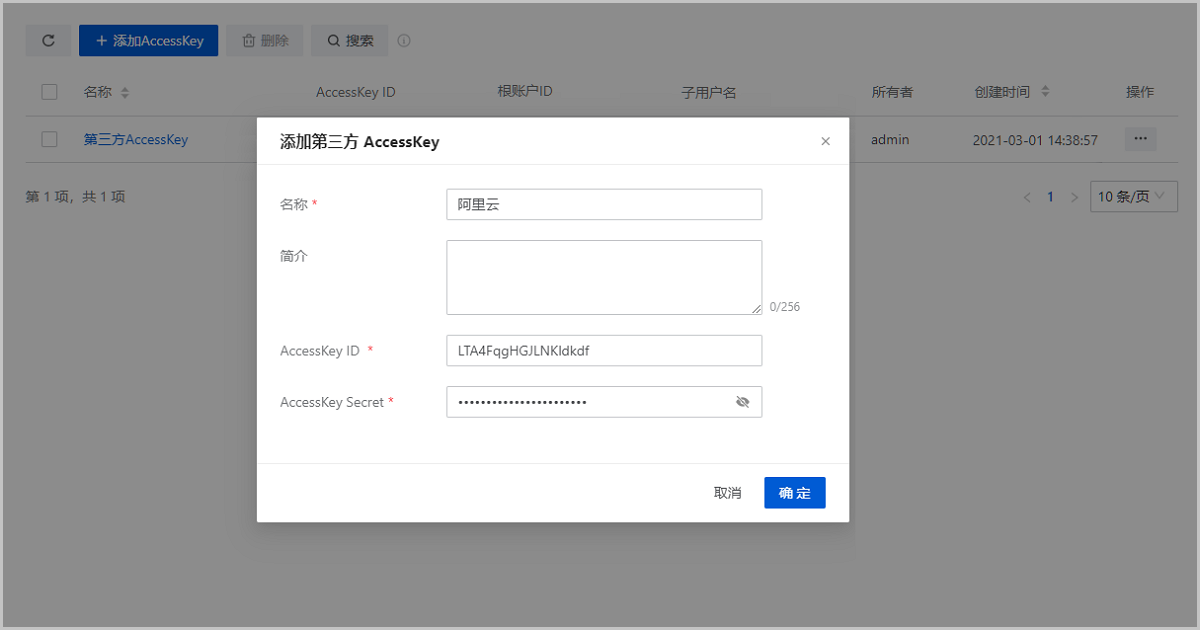Check the checkbox for the 第三方AccessKey row

point(49,139)
